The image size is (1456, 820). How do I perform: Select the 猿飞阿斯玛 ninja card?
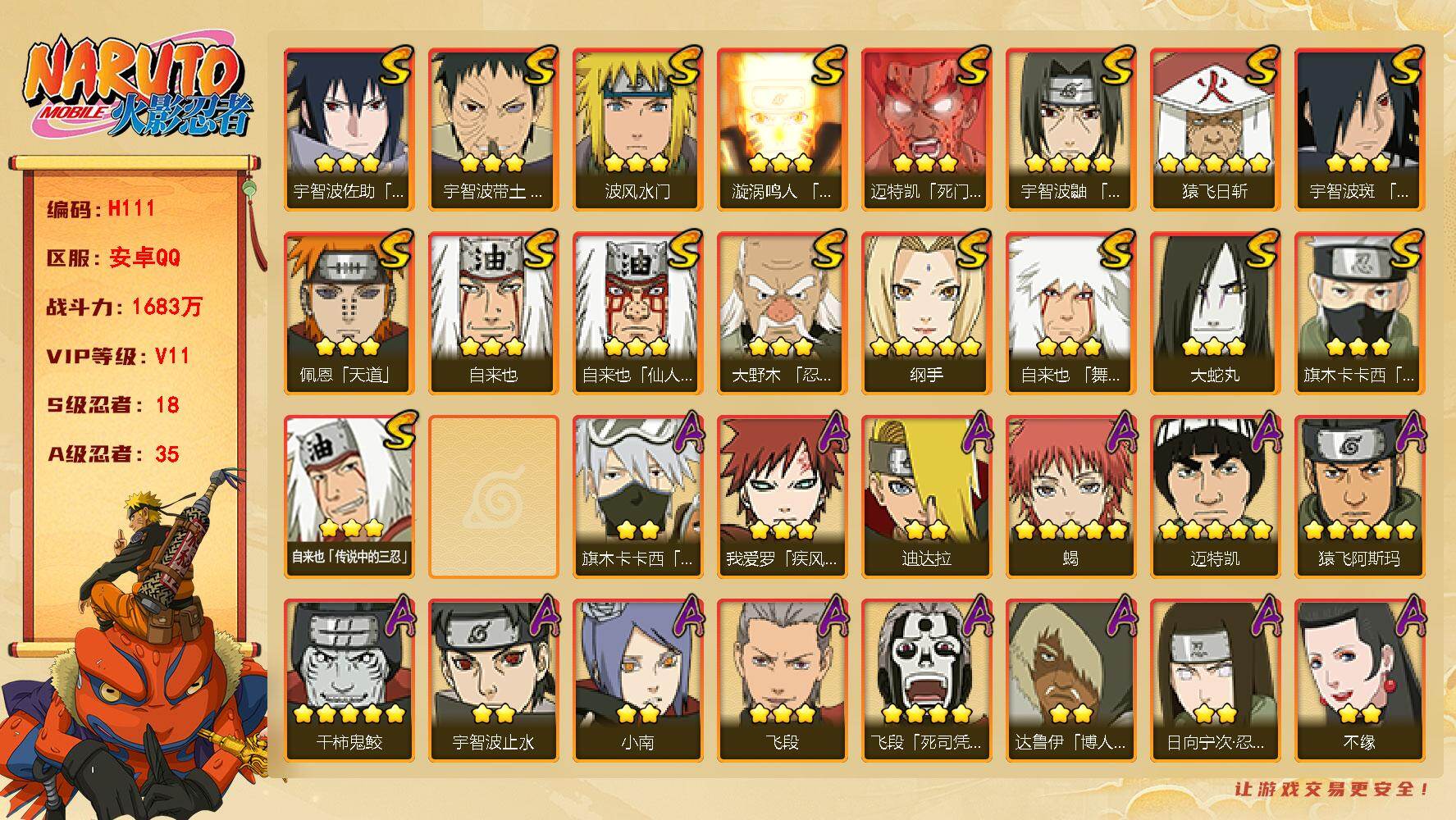coord(1359,496)
